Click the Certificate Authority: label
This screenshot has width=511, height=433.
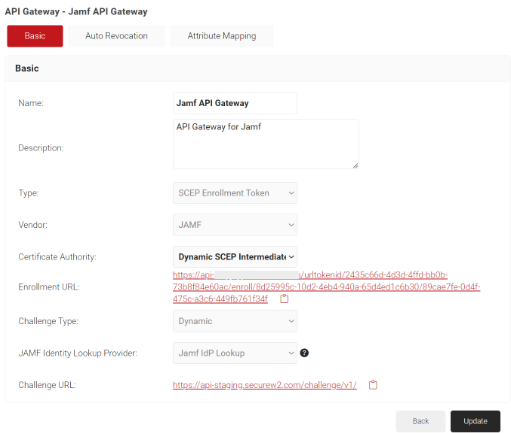coord(57,257)
